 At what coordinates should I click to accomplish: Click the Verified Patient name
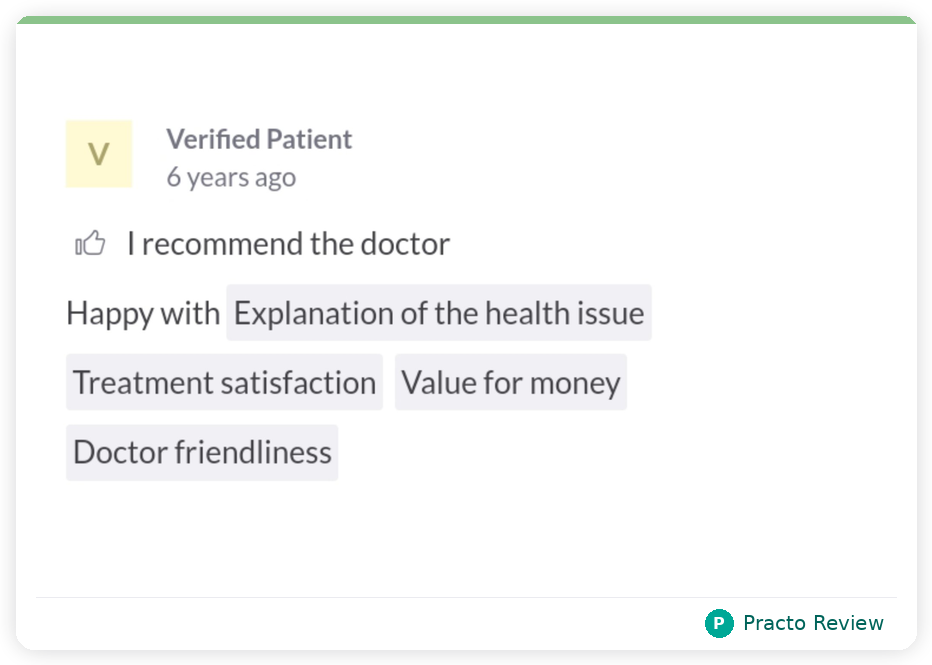click(x=259, y=139)
